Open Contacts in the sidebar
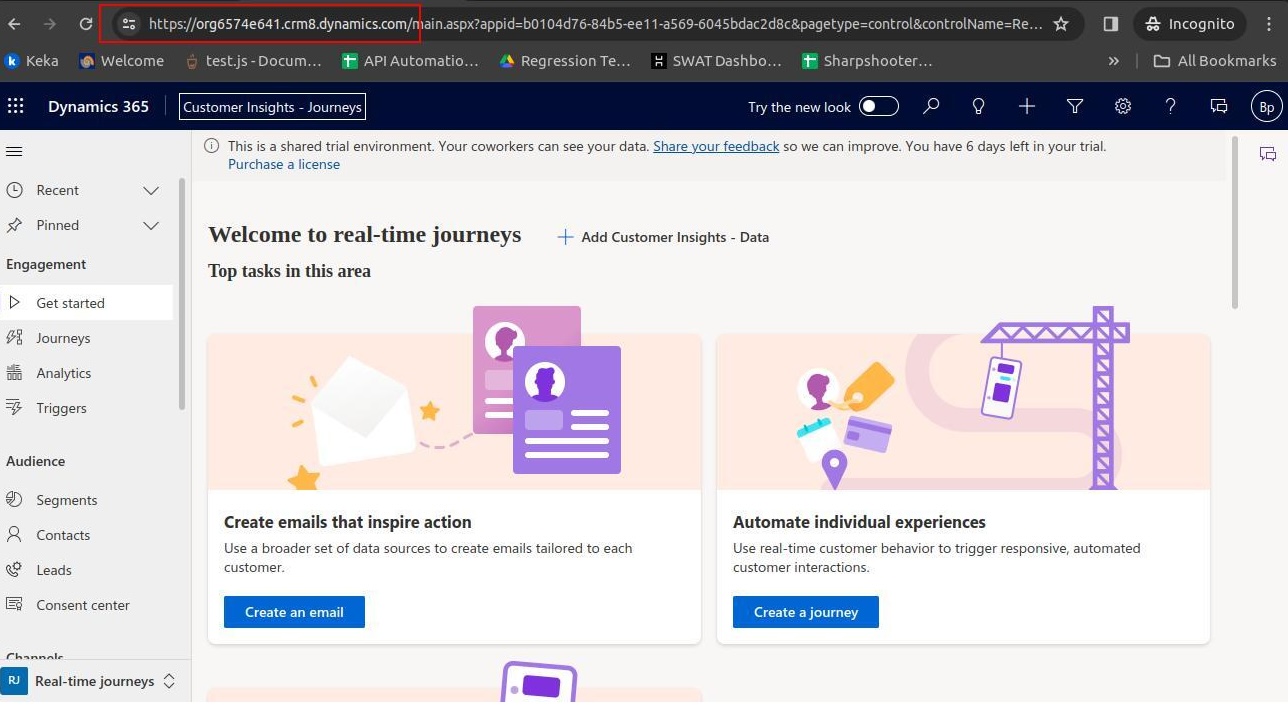 click(87, 535)
